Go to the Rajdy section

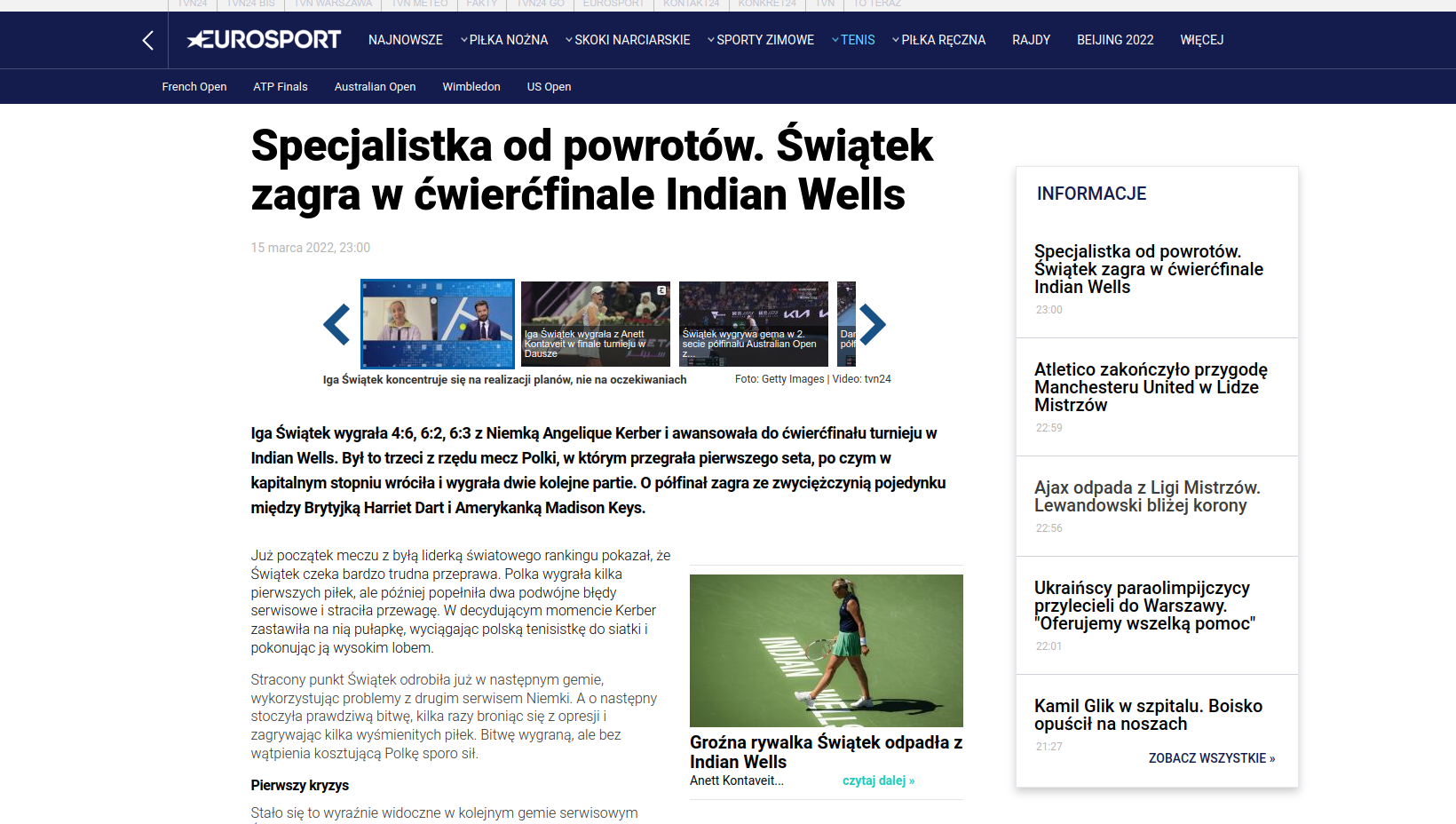(1032, 40)
